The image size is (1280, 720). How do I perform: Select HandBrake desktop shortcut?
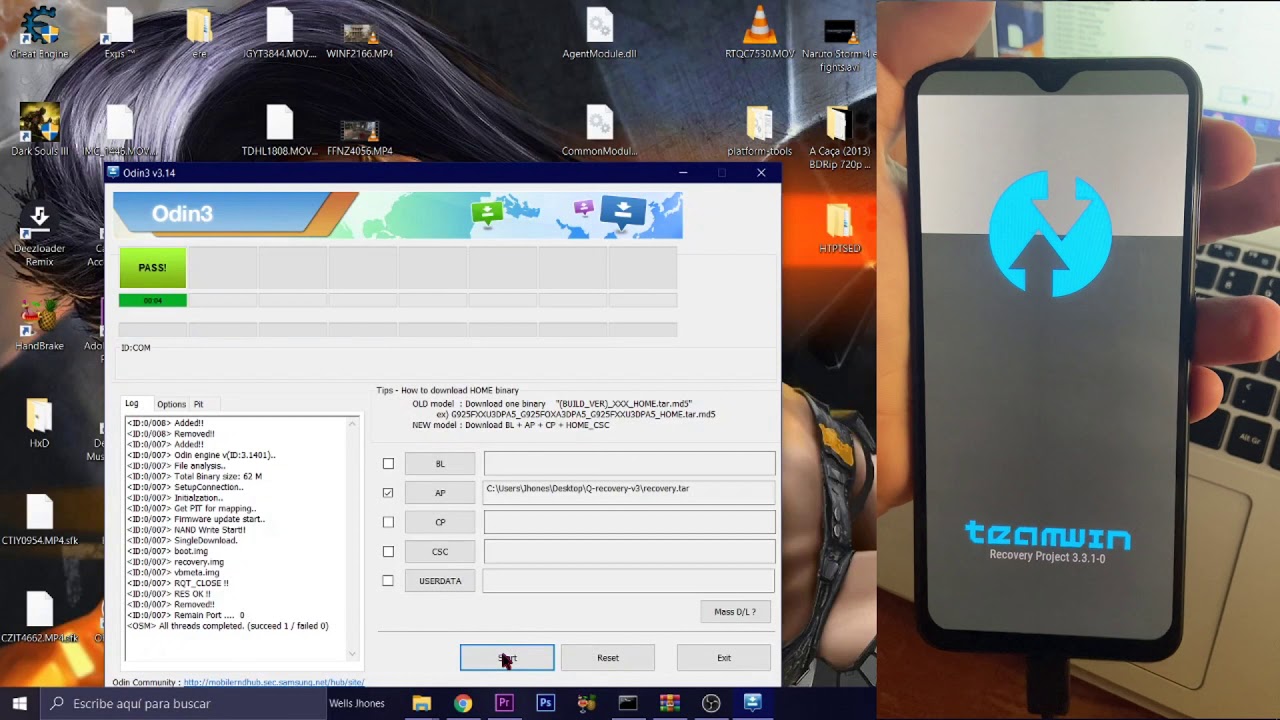tap(39, 325)
